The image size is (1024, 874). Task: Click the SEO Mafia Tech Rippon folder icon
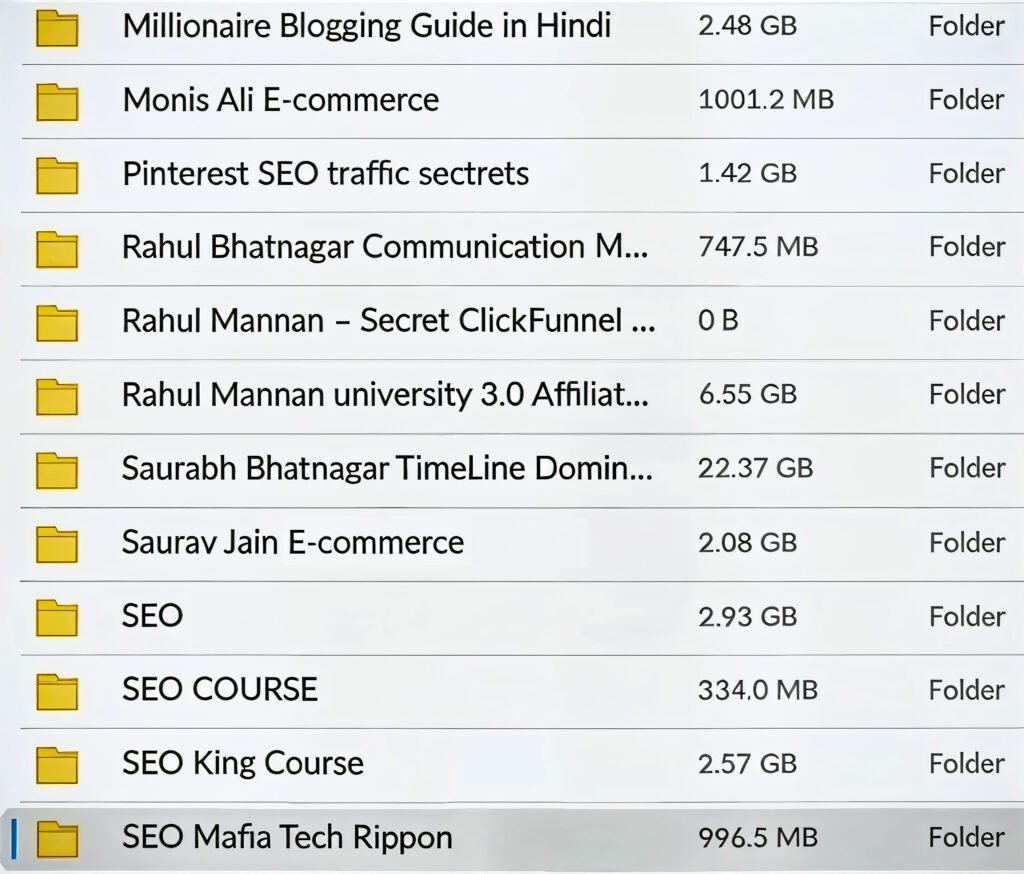pos(57,838)
